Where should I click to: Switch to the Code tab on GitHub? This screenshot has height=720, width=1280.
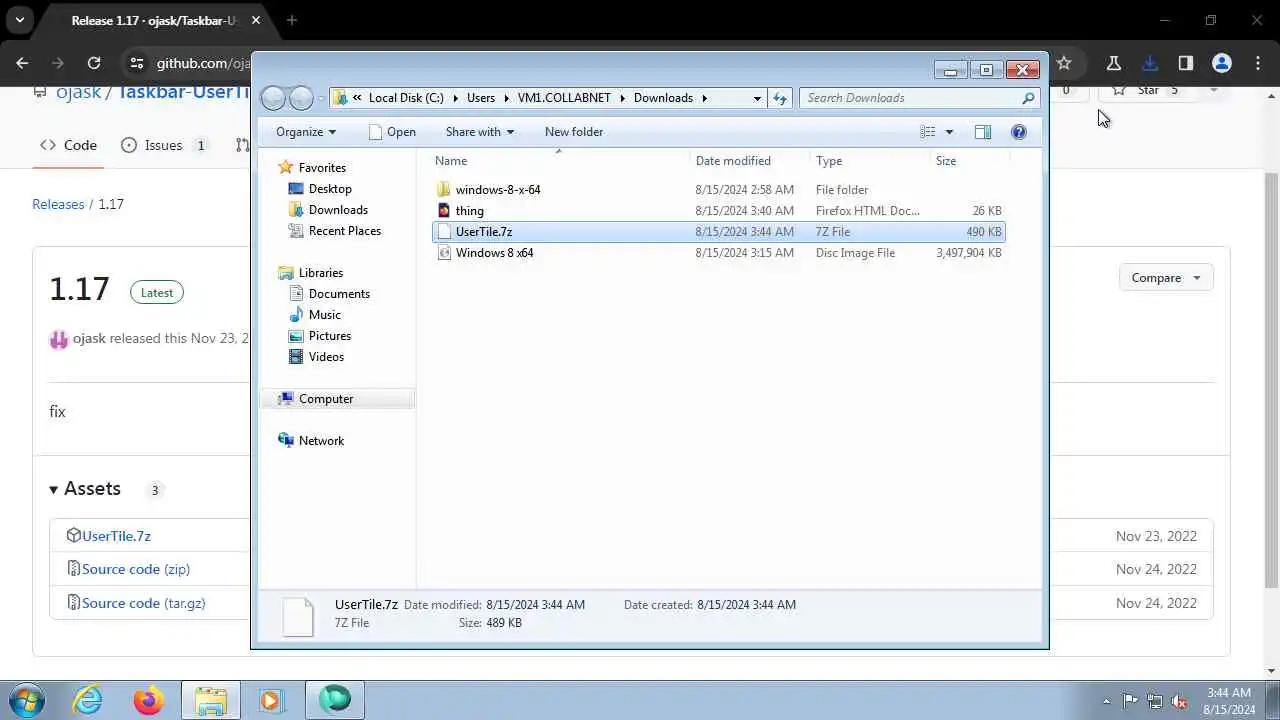[68, 145]
